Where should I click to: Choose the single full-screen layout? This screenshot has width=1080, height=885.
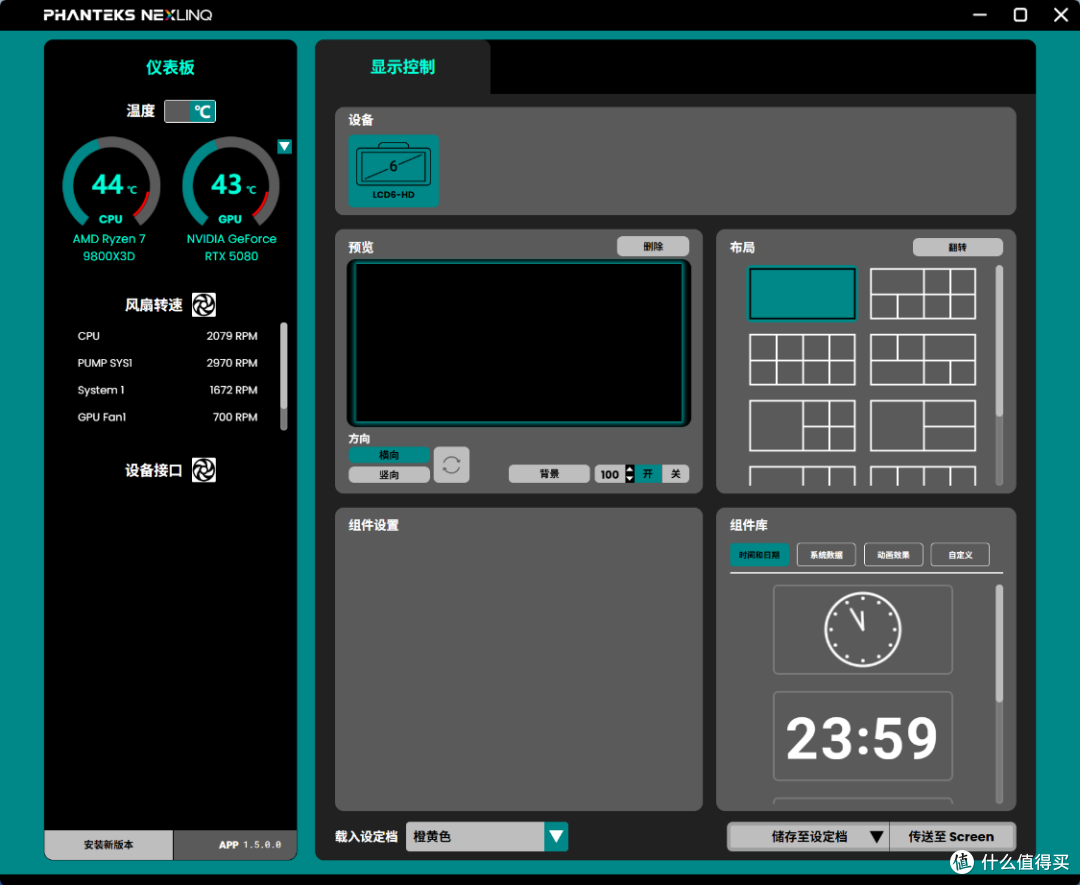click(x=802, y=294)
